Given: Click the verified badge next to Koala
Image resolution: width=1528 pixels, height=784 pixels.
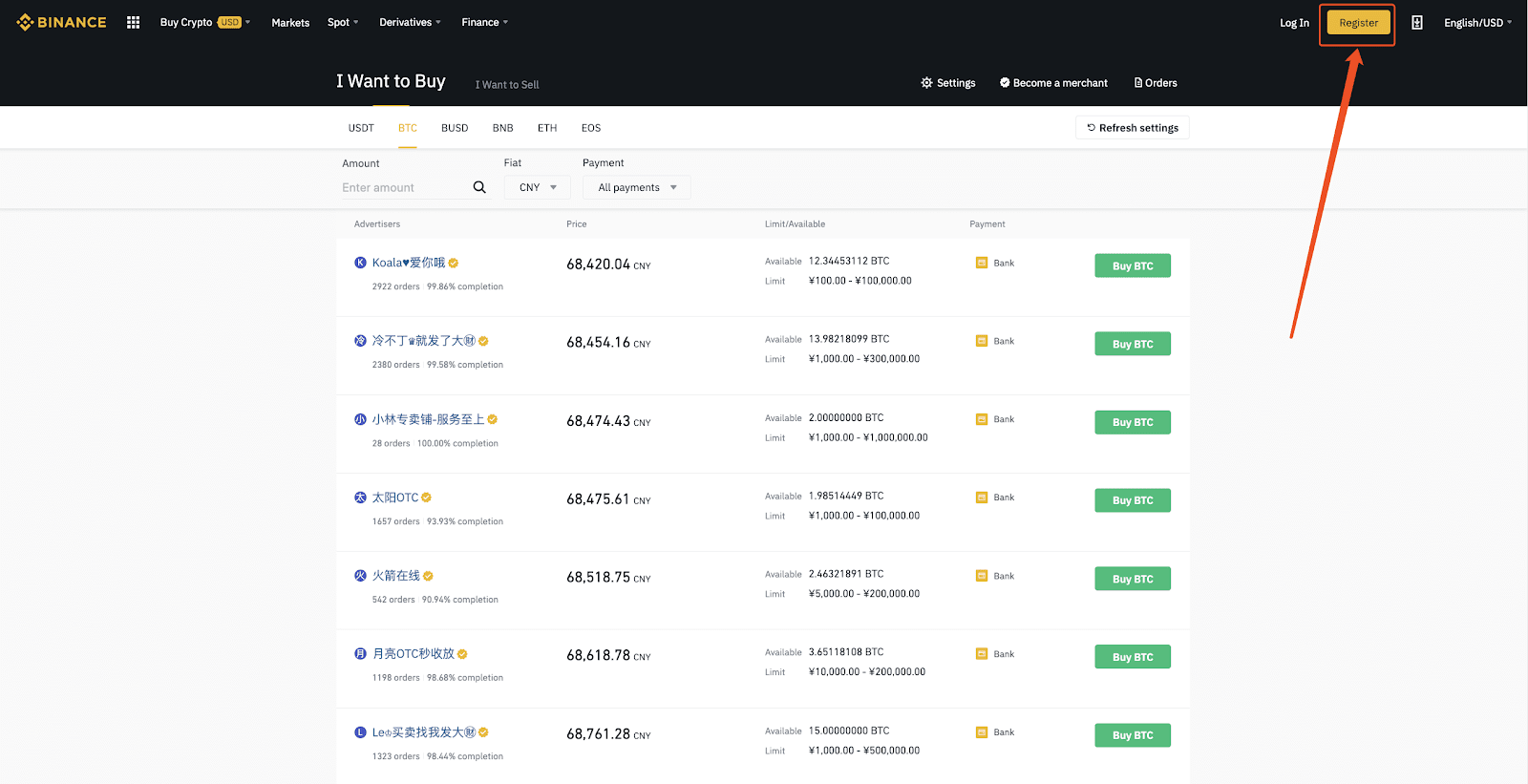Looking at the screenshot, I should (454, 263).
